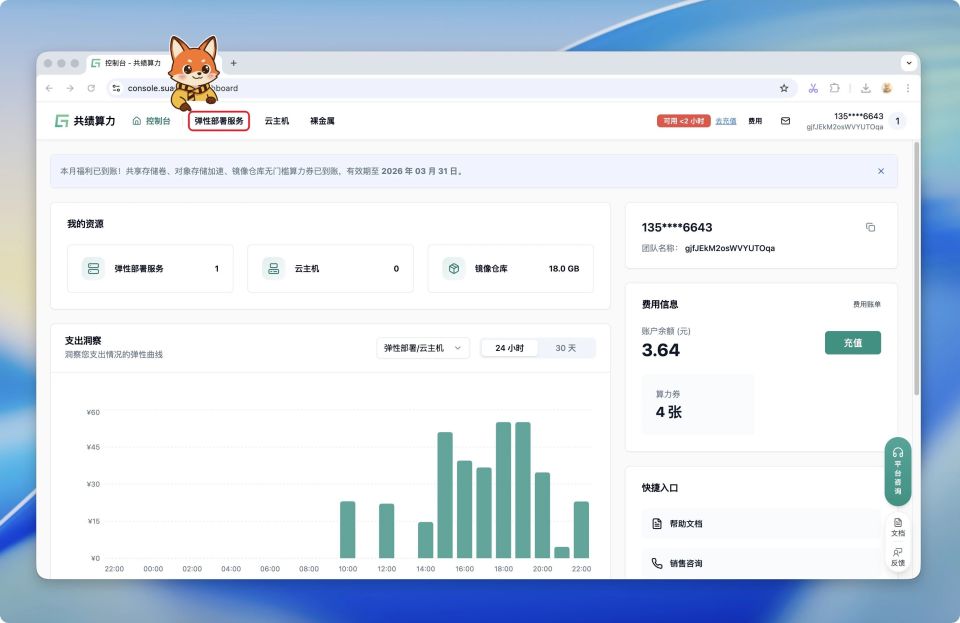Image resolution: width=960 pixels, height=623 pixels.
Task: Open 销售咨询 quick entry
Action: (x=761, y=564)
